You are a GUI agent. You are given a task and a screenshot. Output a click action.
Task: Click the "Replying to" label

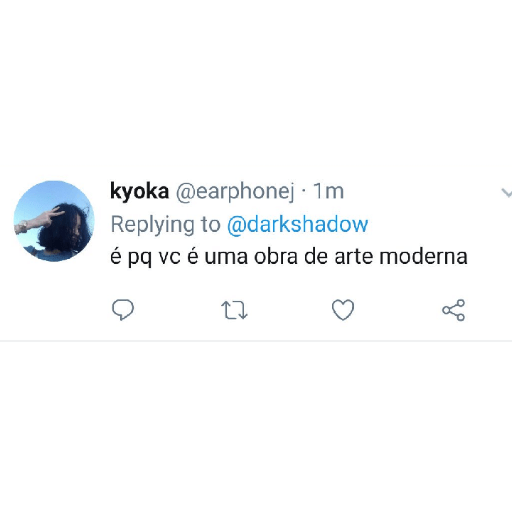165,225
